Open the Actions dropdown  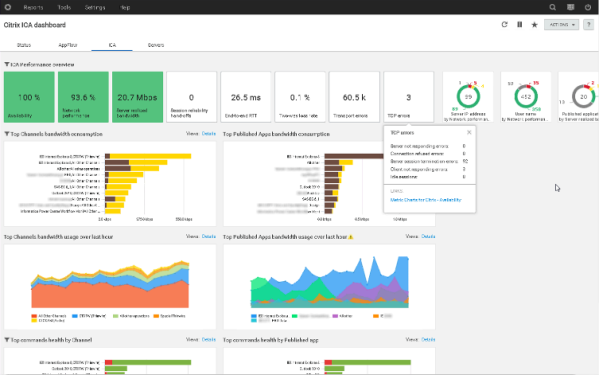(562, 24)
